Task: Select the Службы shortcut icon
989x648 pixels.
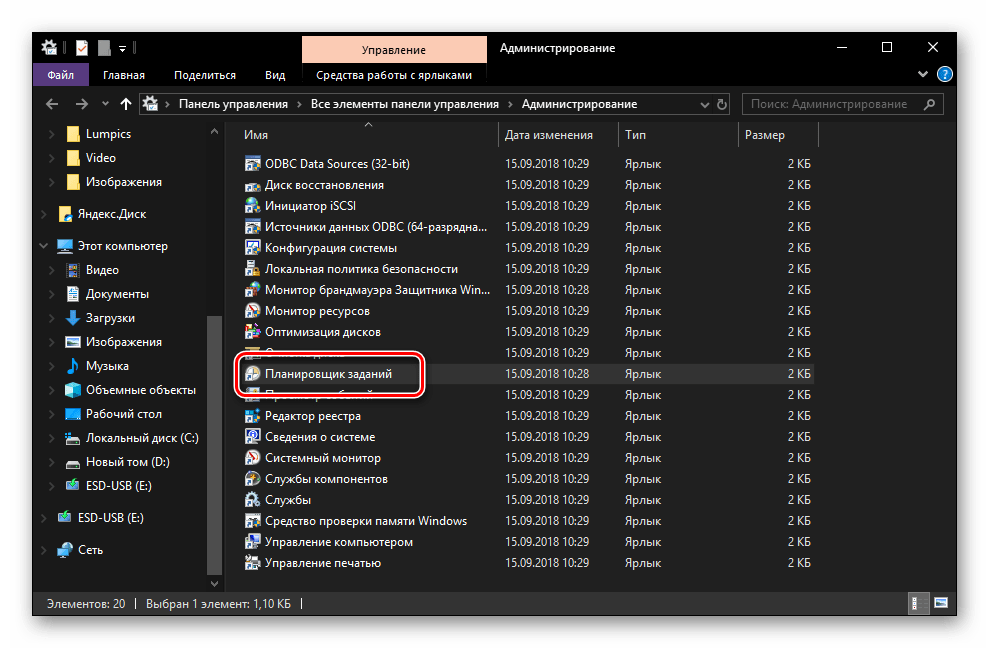Action: coord(253,499)
